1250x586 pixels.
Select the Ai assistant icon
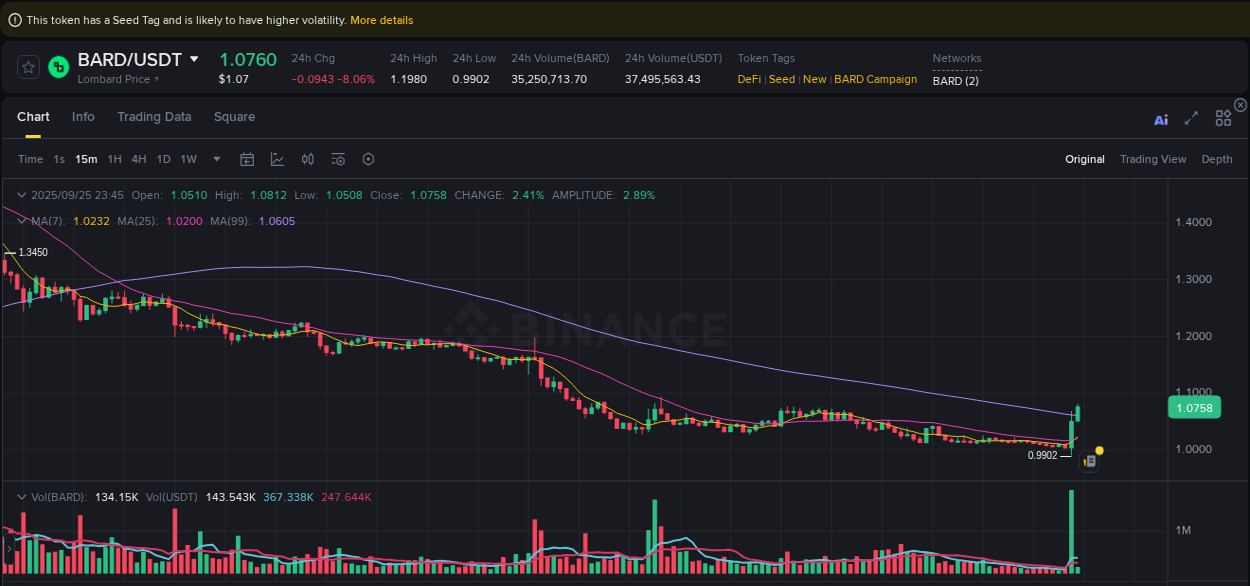pyautogui.click(x=1160, y=118)
